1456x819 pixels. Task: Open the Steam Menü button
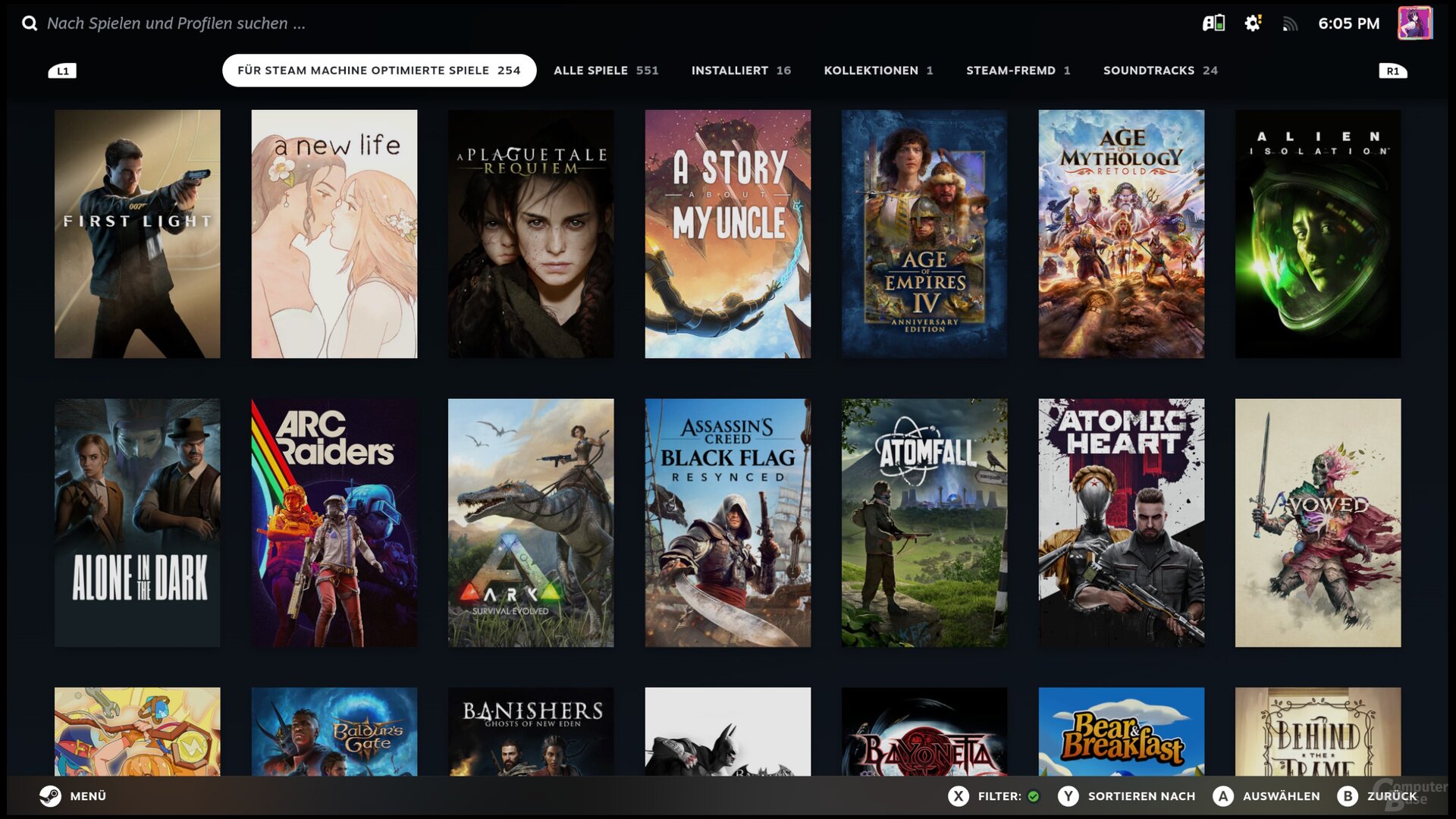click(x=73, y=796)
